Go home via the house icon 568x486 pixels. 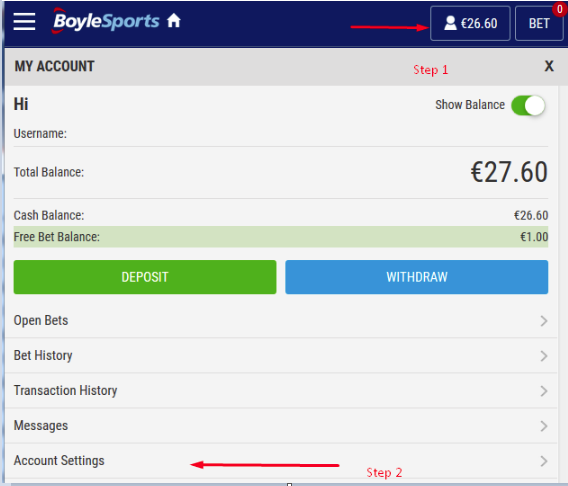[x=174, y=20]
